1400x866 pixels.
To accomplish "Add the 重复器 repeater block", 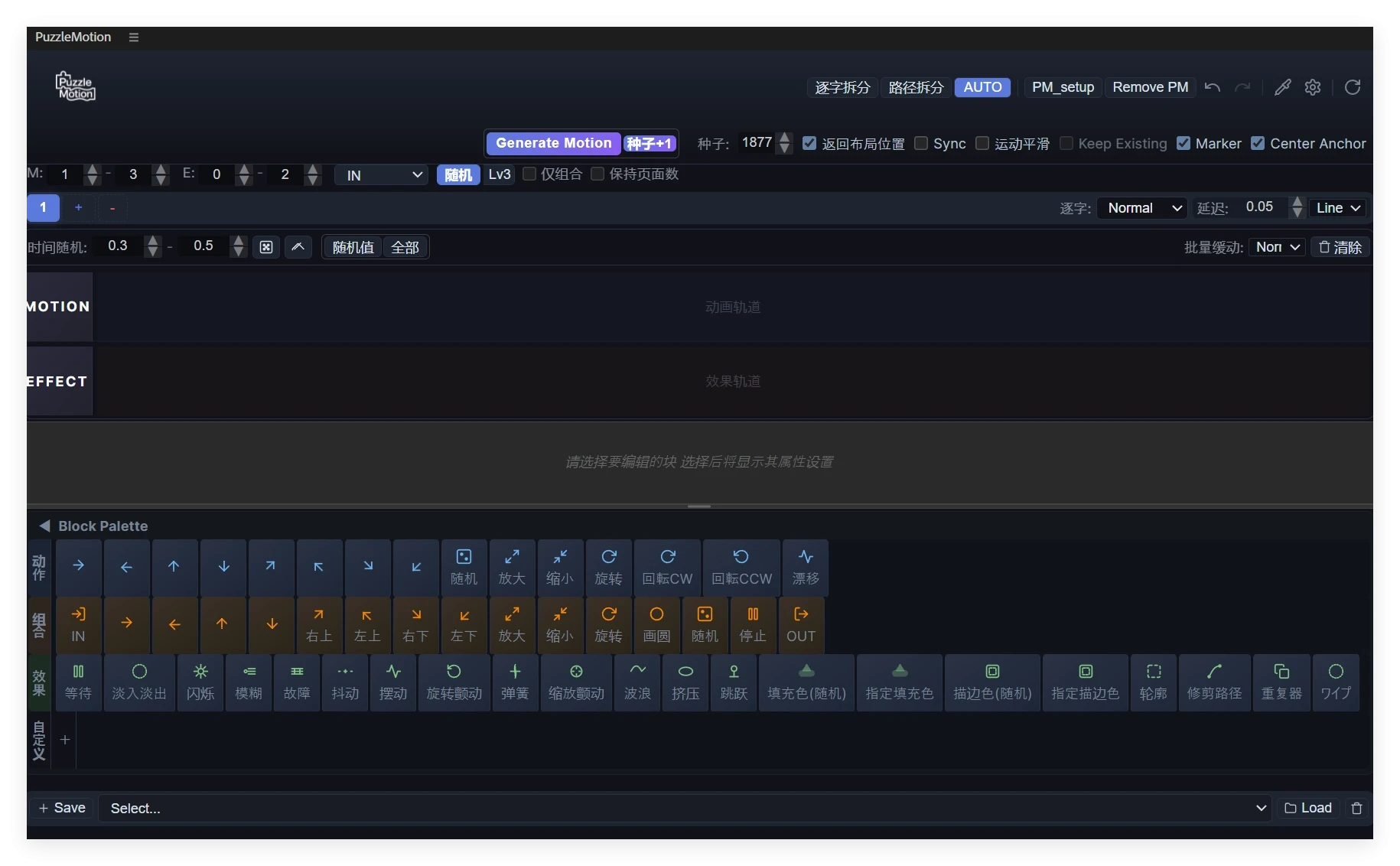I will [x=1281, y=682].
